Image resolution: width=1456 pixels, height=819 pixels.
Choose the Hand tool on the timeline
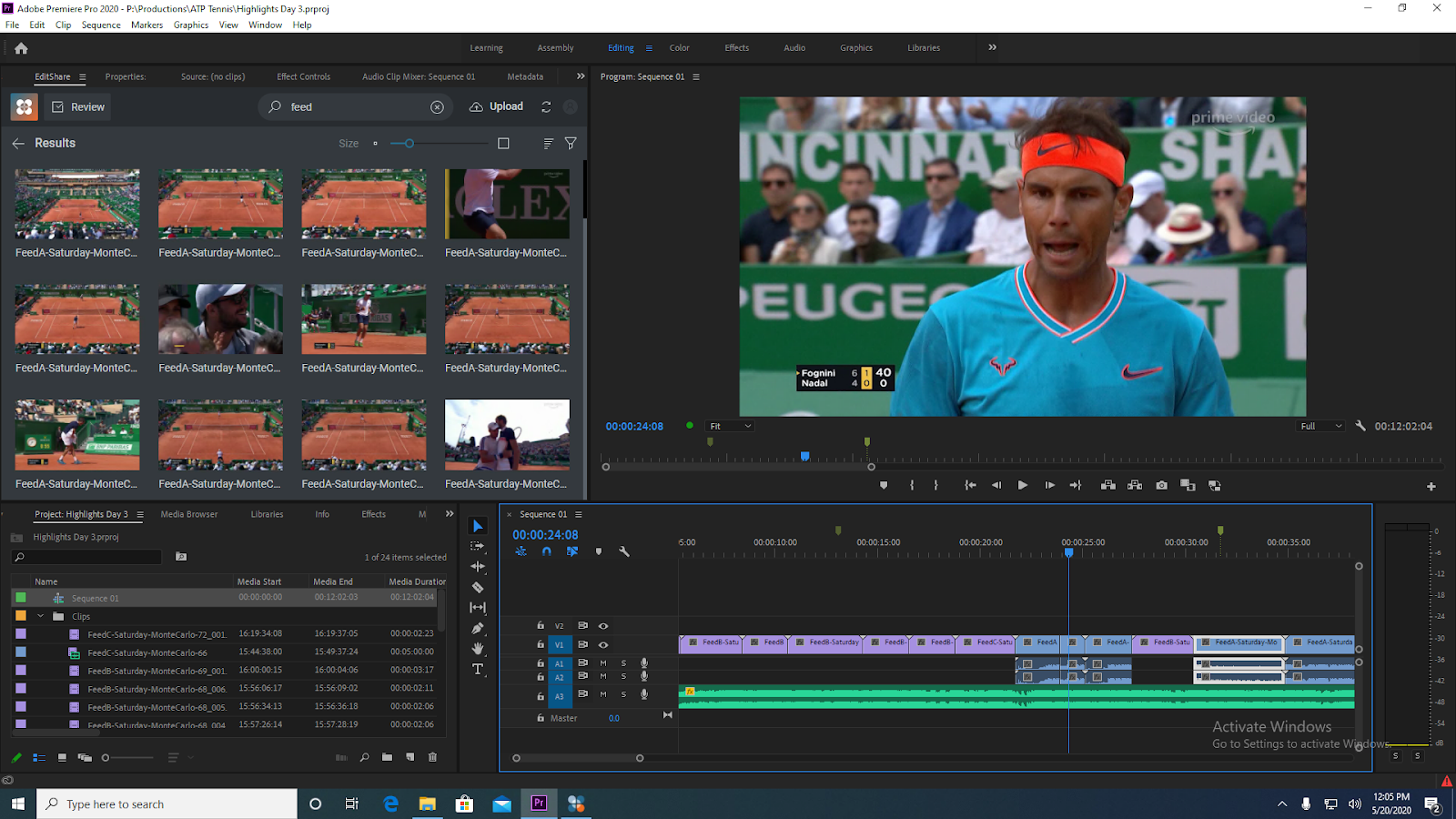pos(478,648)
